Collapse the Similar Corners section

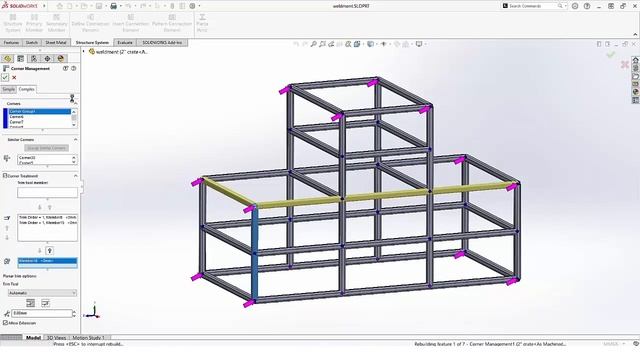[x=76, y=140]
